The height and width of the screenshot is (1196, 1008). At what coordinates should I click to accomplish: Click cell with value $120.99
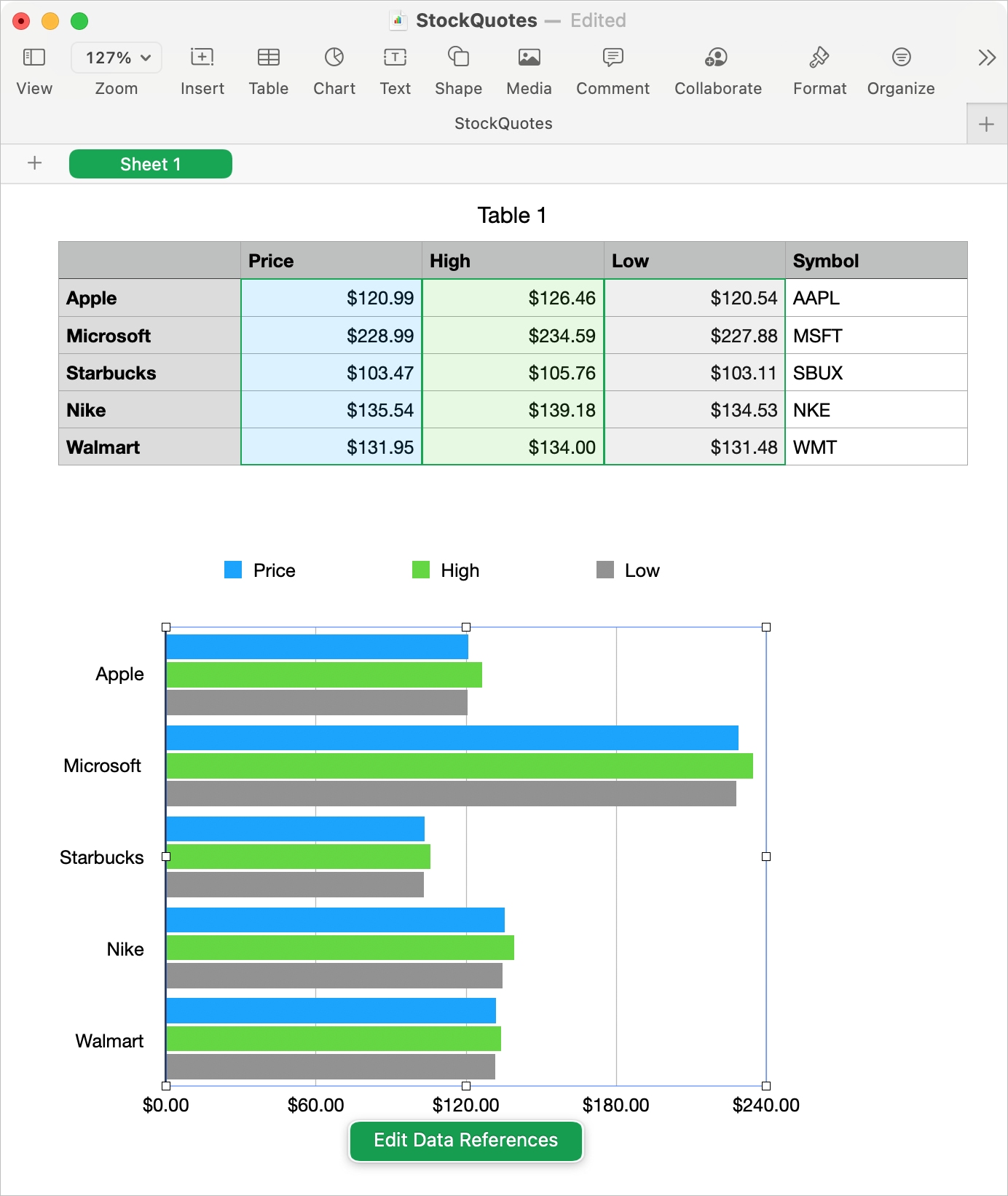pos(331,298)
